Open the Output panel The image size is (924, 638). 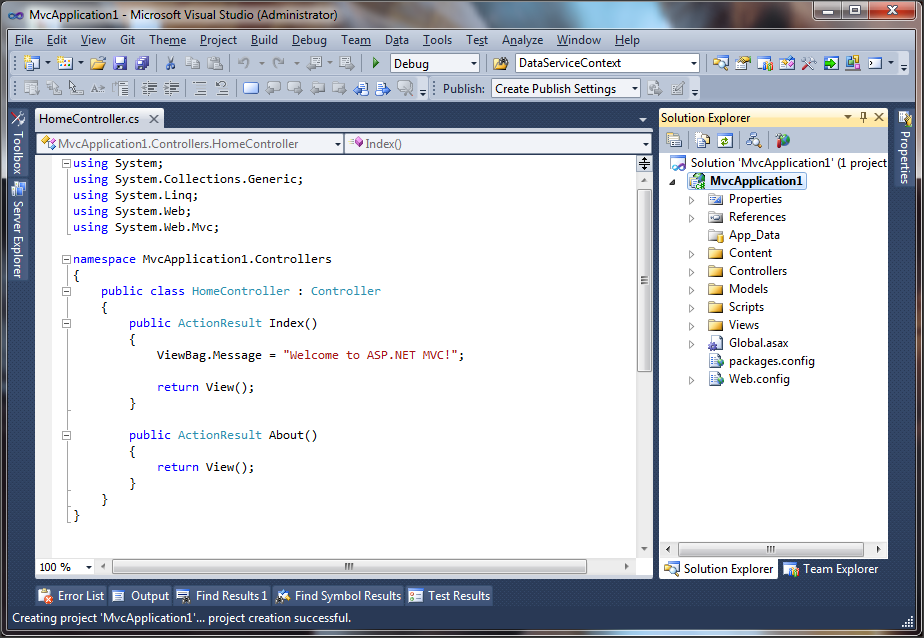[x=141, y=596]
